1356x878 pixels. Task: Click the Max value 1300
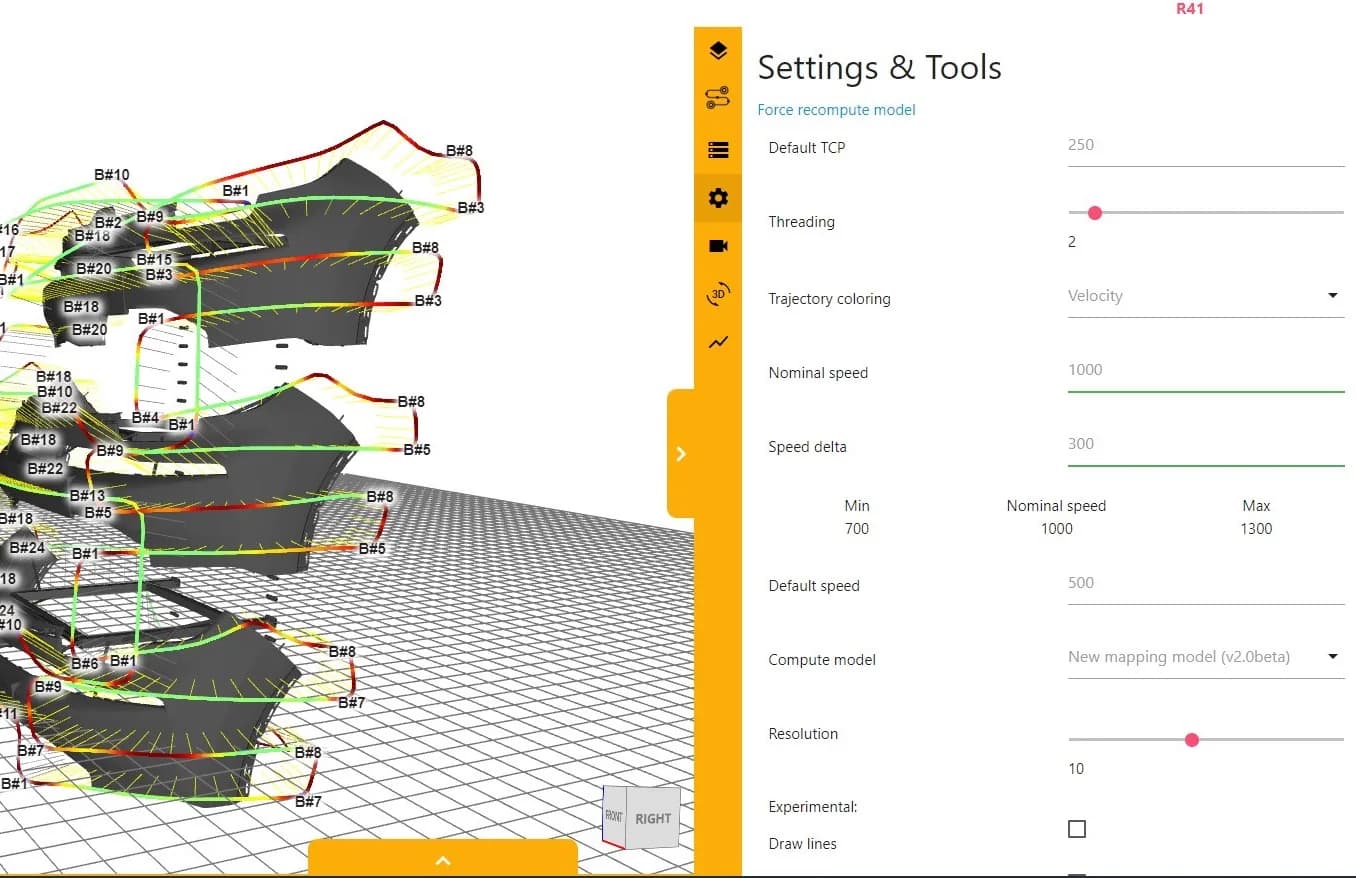(1256, 528)
